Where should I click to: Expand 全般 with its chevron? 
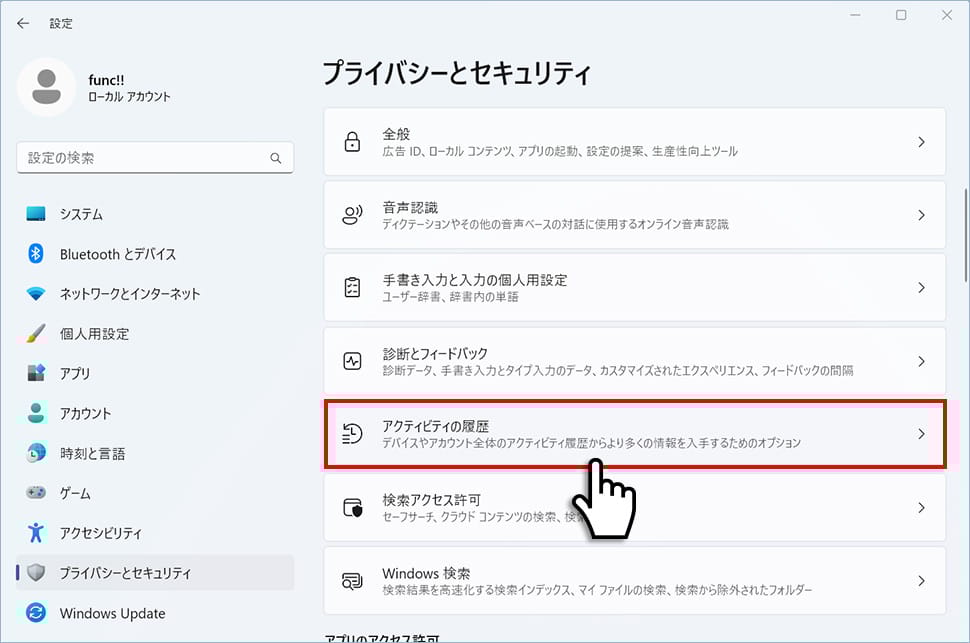[x=922, y=142]
